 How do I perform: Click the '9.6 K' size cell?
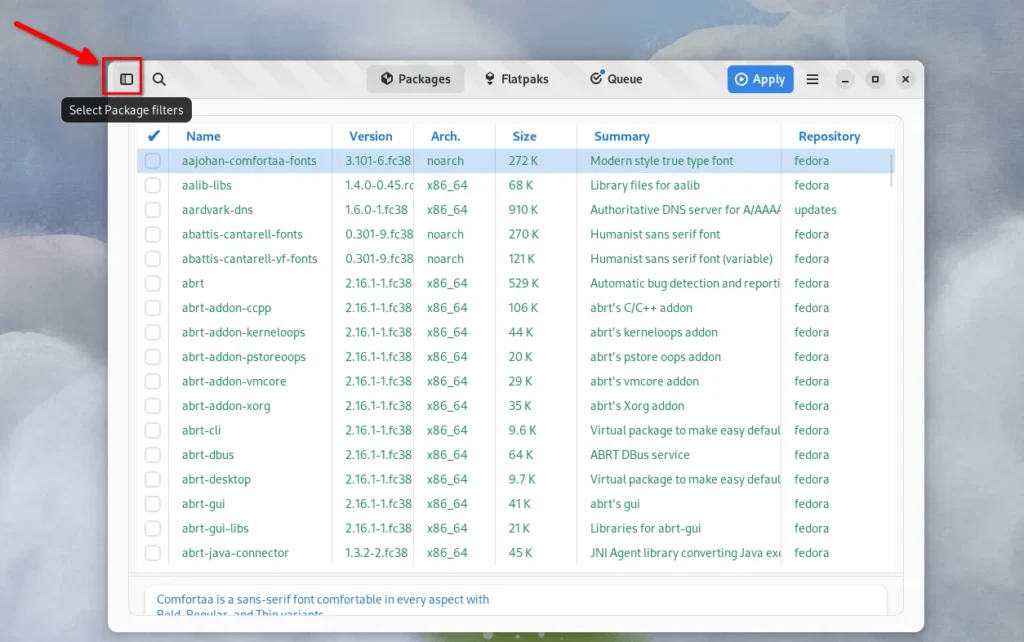(522, 430)
